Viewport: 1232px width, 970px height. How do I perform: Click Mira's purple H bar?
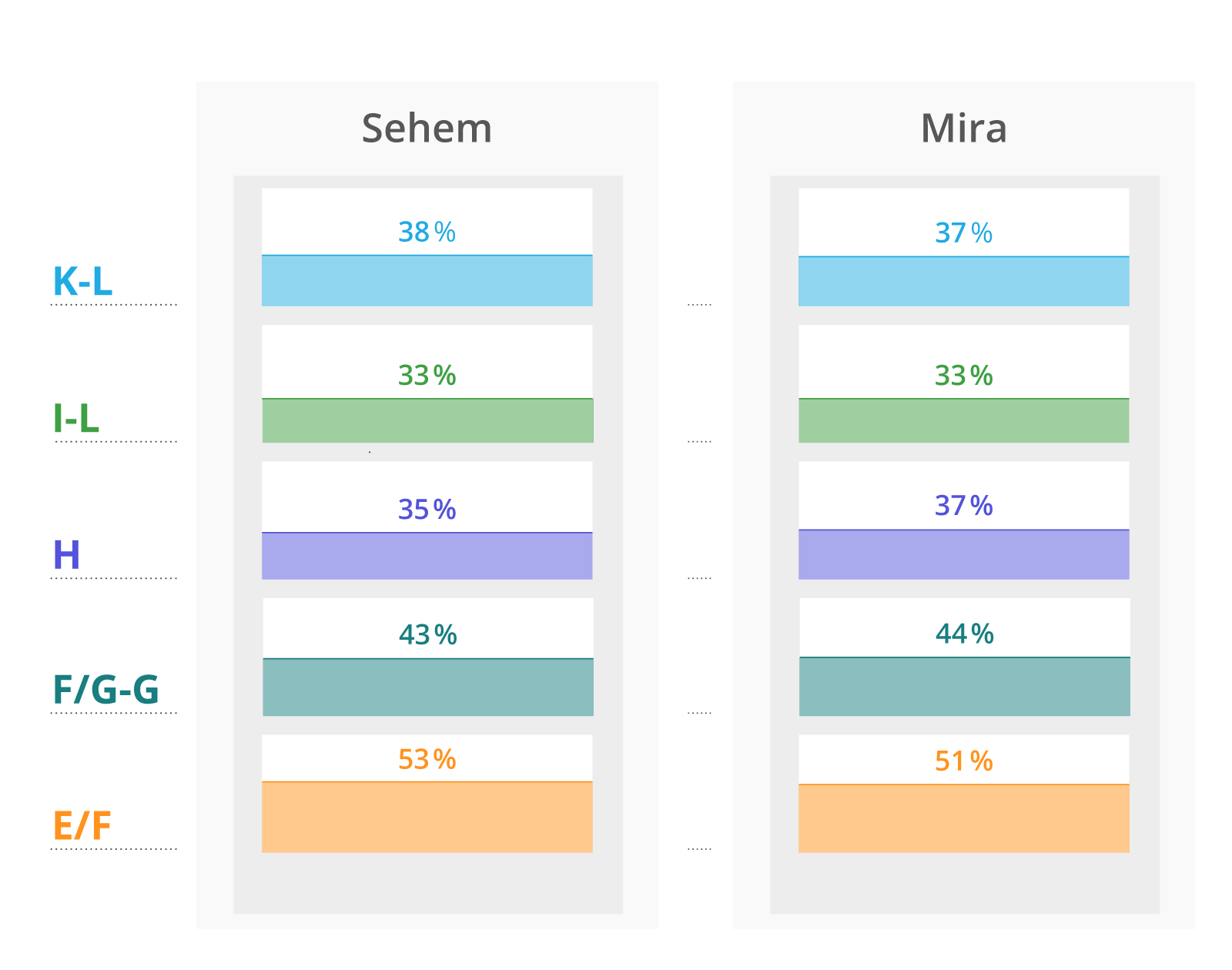pyautogui.click(x=963, y=555)
